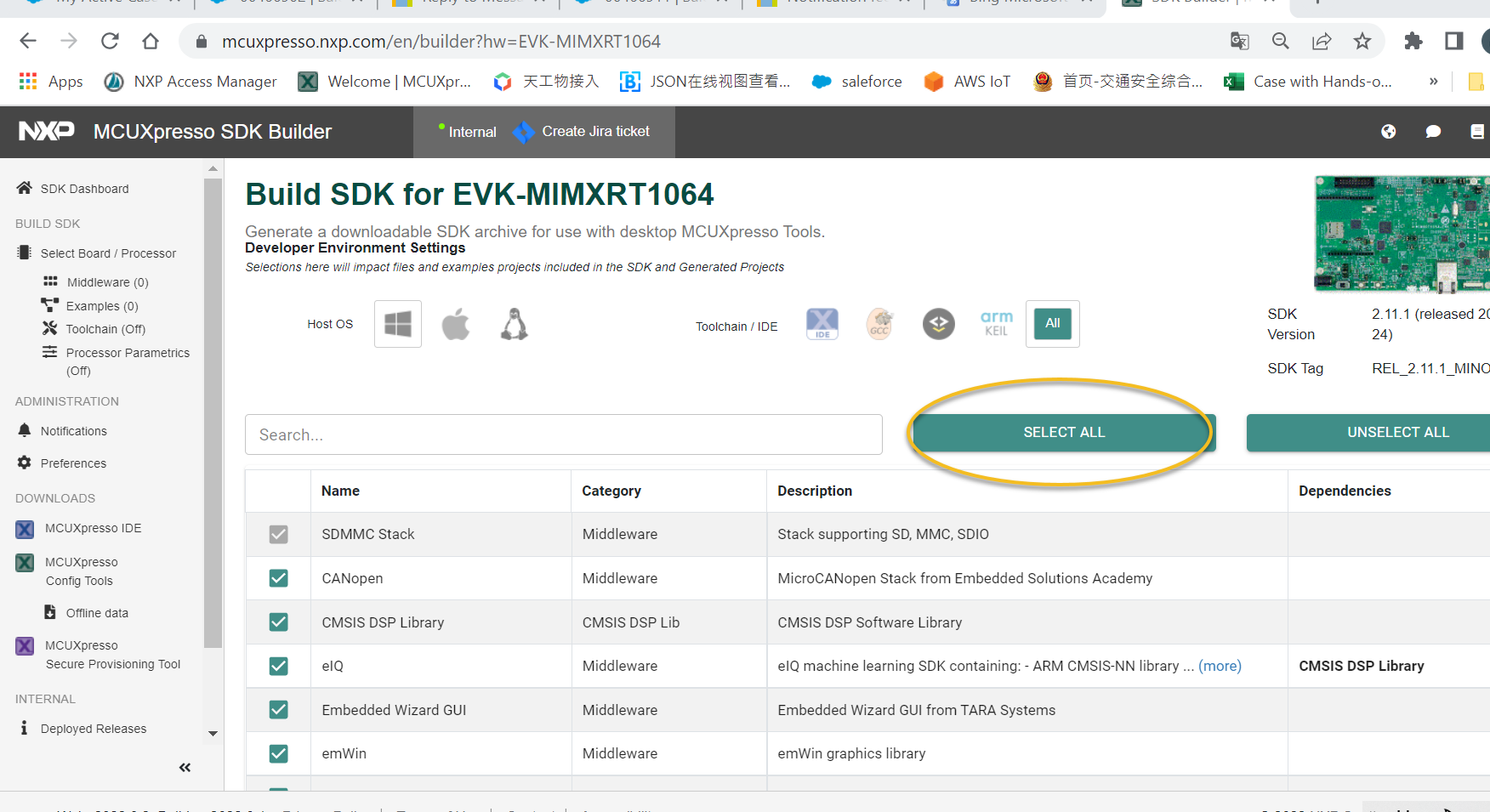1490x812 pixels.
Task: Open the language globe icon in header
Action: pos(1388,132)
